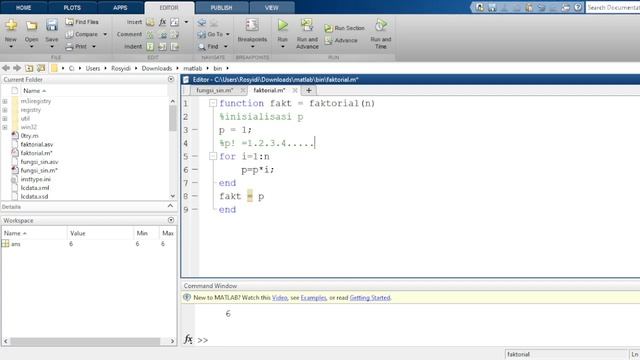Expand the Details panel chevron
The height and width of the screenshot is (360, 640).
pos(171,207)
